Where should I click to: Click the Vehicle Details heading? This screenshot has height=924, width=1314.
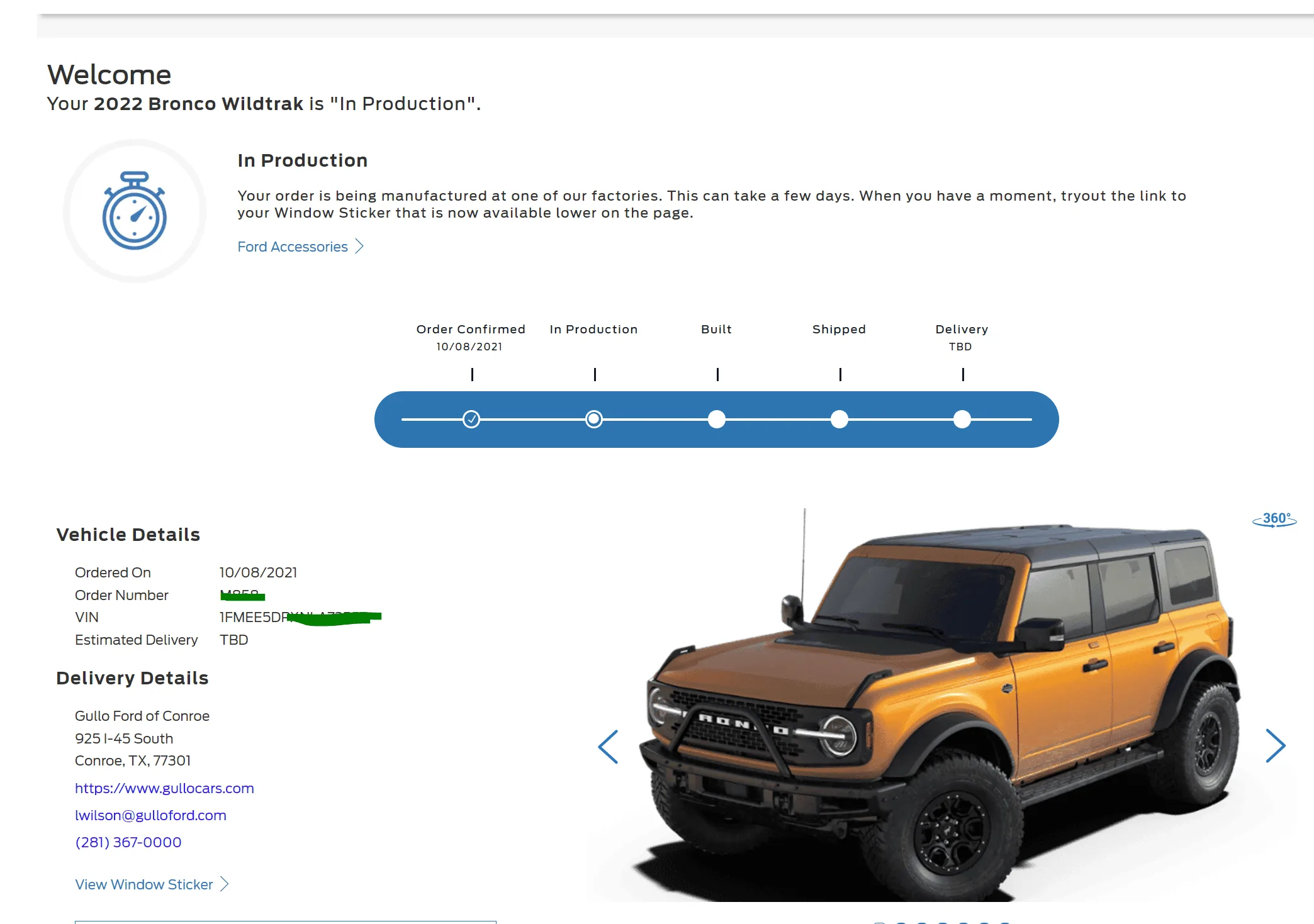pos(128,535)
